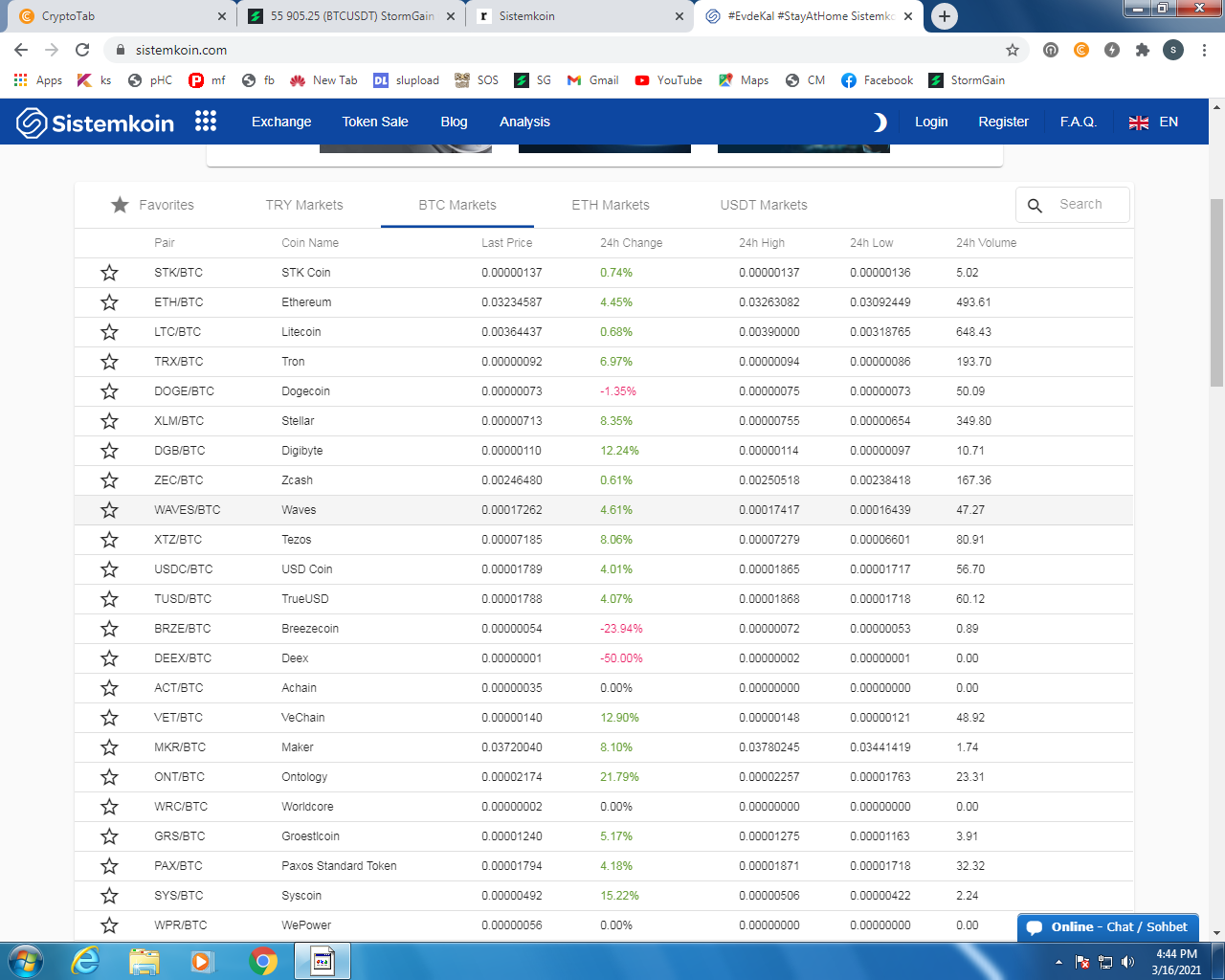The image size is (1225, 980).
Task: Open Gmail bookmark
Action: coord(593,80)
